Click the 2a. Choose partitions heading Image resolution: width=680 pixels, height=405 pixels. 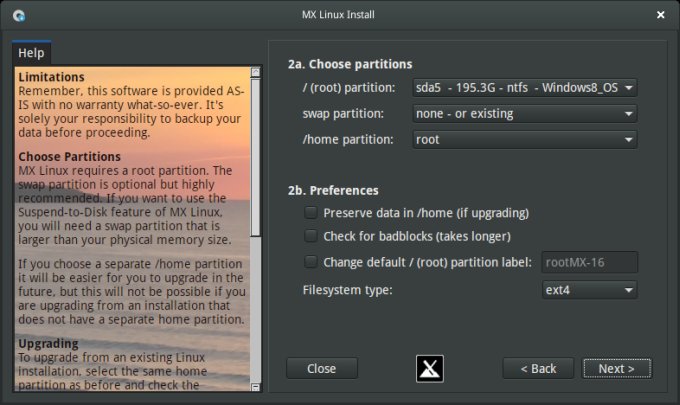pyautogui.click(x=350, y=64)
